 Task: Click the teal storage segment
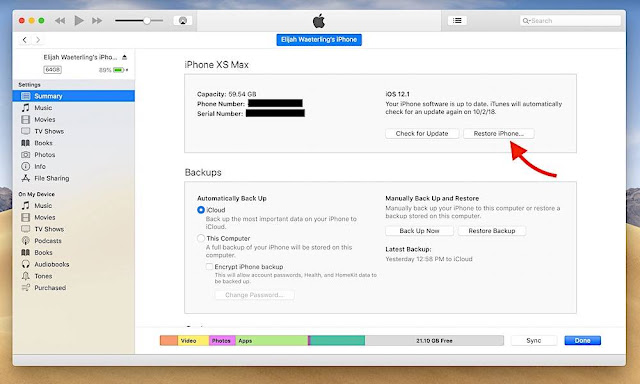click(x=338, y=340)
